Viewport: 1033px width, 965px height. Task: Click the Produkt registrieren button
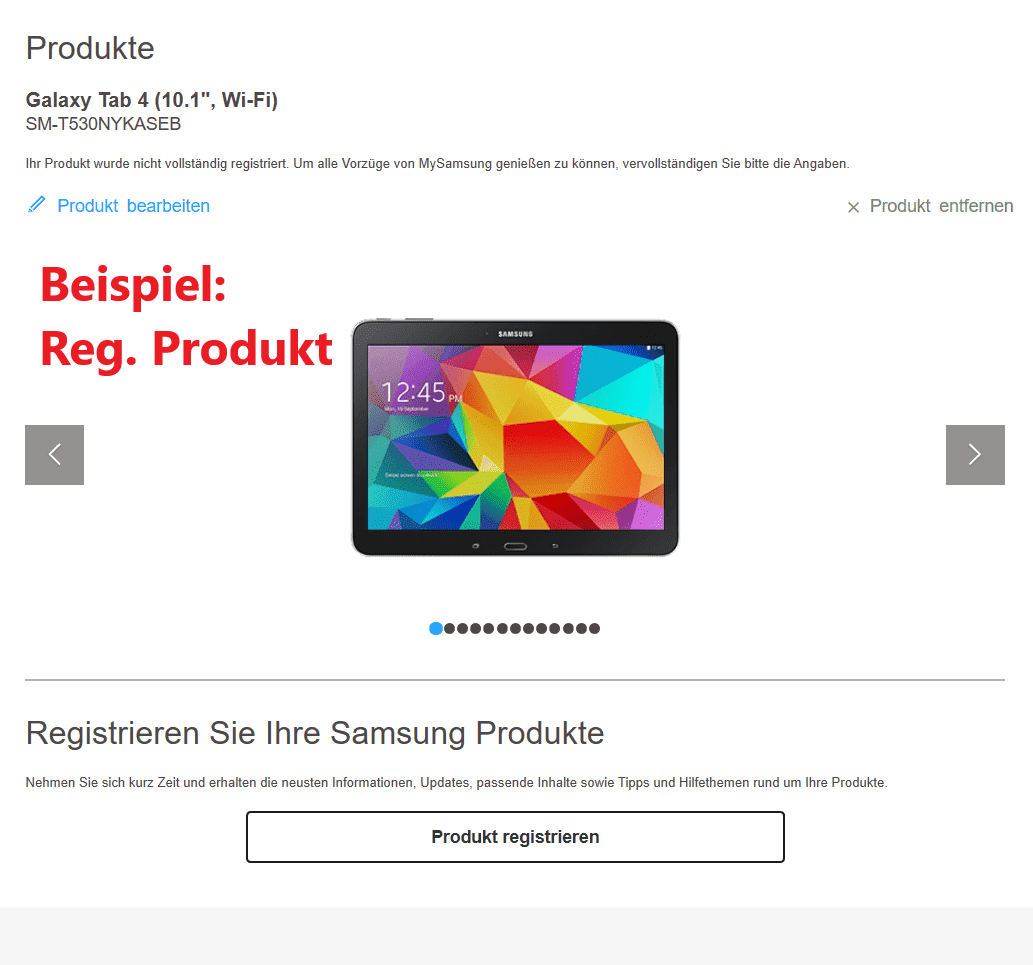[515, 837]
